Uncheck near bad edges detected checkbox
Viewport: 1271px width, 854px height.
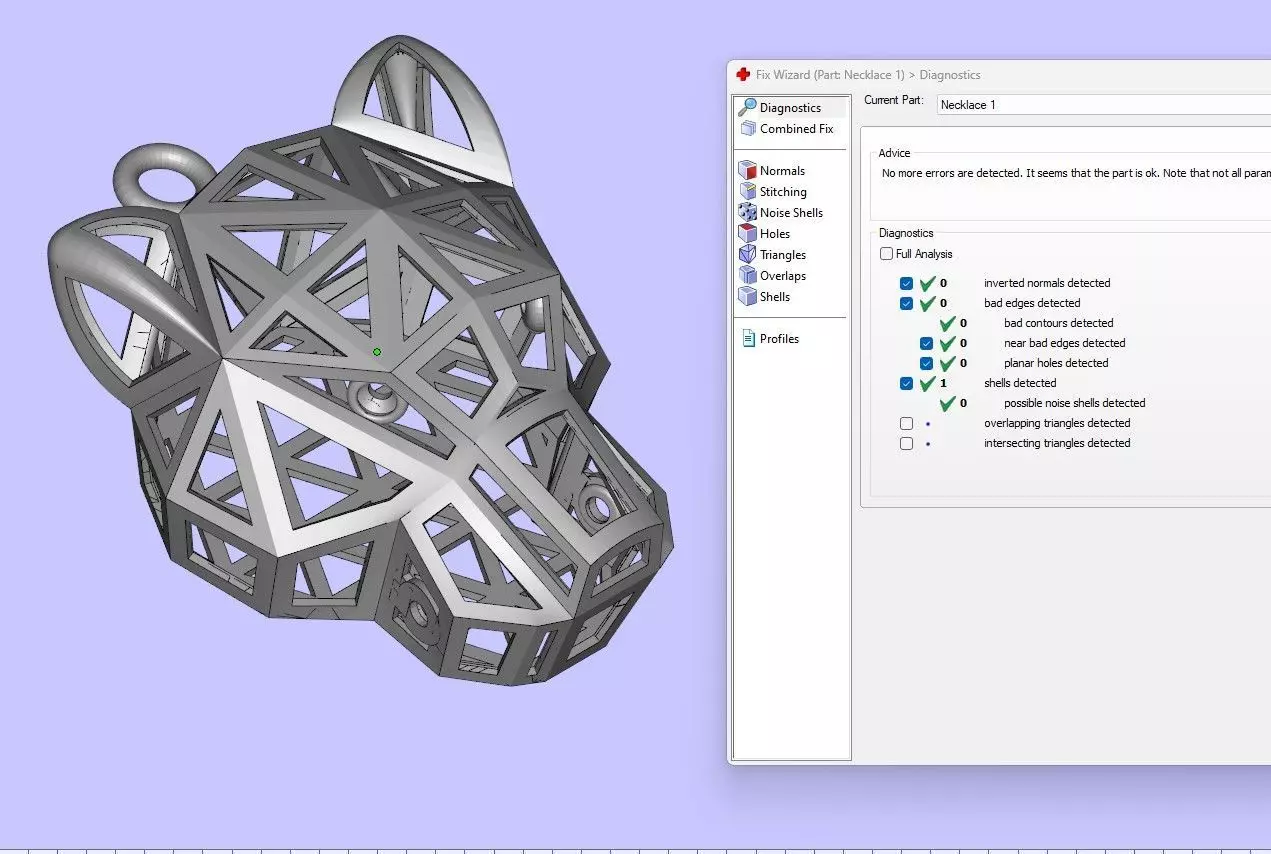click(x=926, y=343)
